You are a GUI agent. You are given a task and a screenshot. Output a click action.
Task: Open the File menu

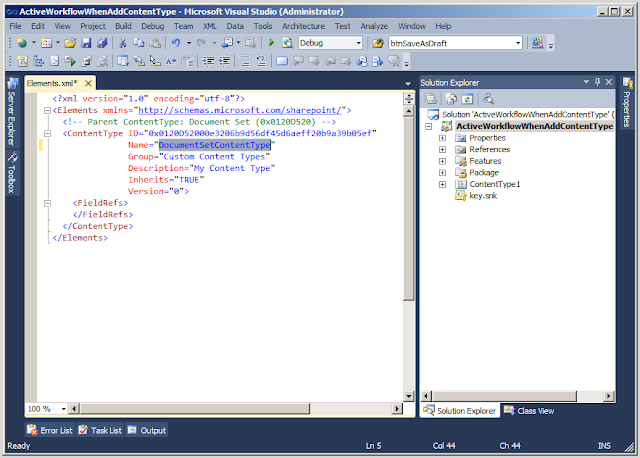(x=16, y=26)
